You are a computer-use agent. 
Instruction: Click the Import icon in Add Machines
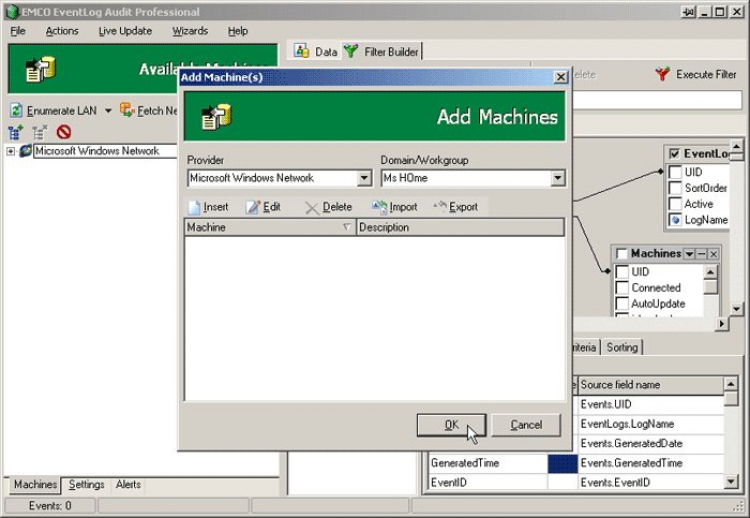pos(379,207)
